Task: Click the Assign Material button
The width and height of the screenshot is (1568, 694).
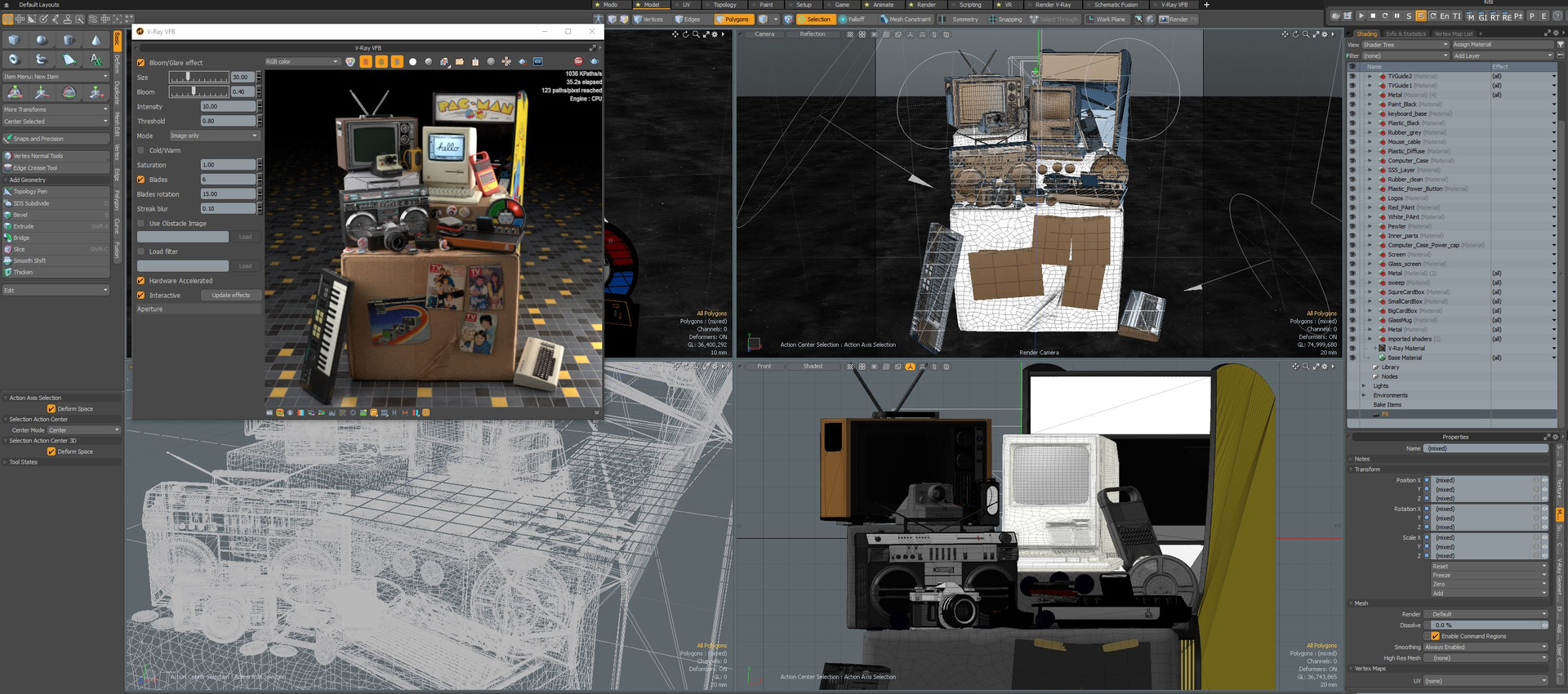Action: 1503,45
